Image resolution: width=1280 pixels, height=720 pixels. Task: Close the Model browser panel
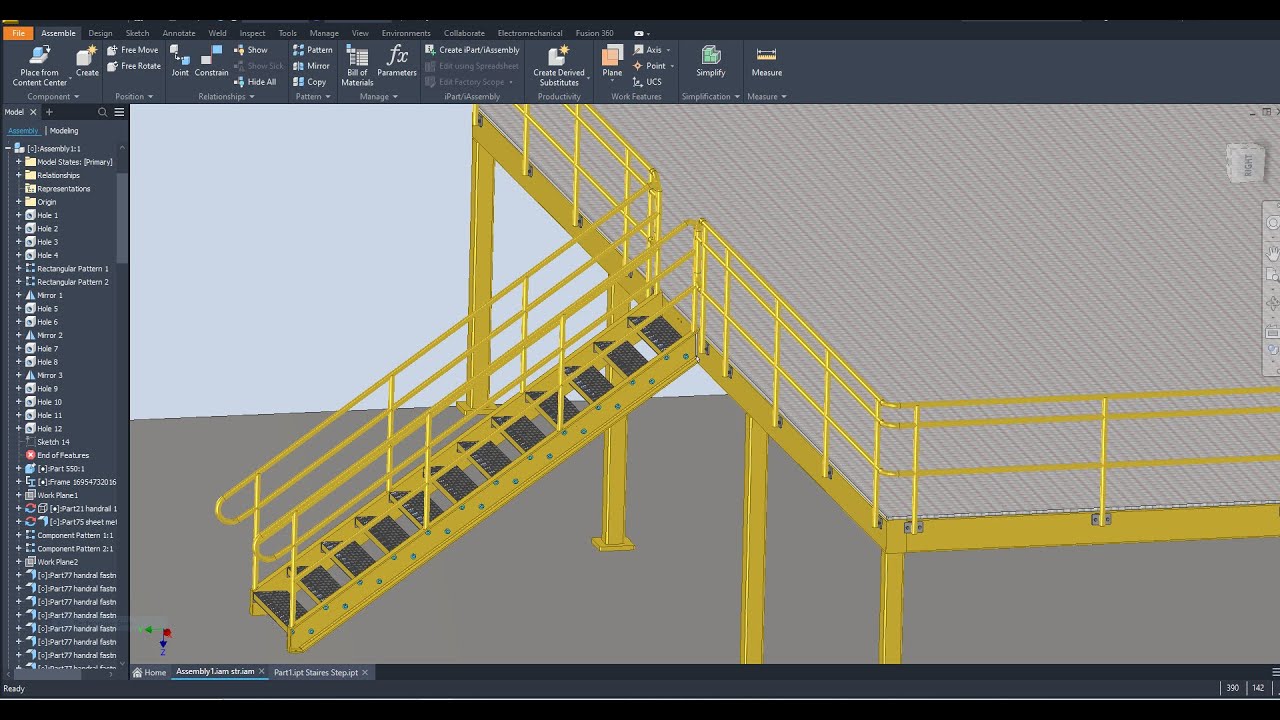click(33, 112)
